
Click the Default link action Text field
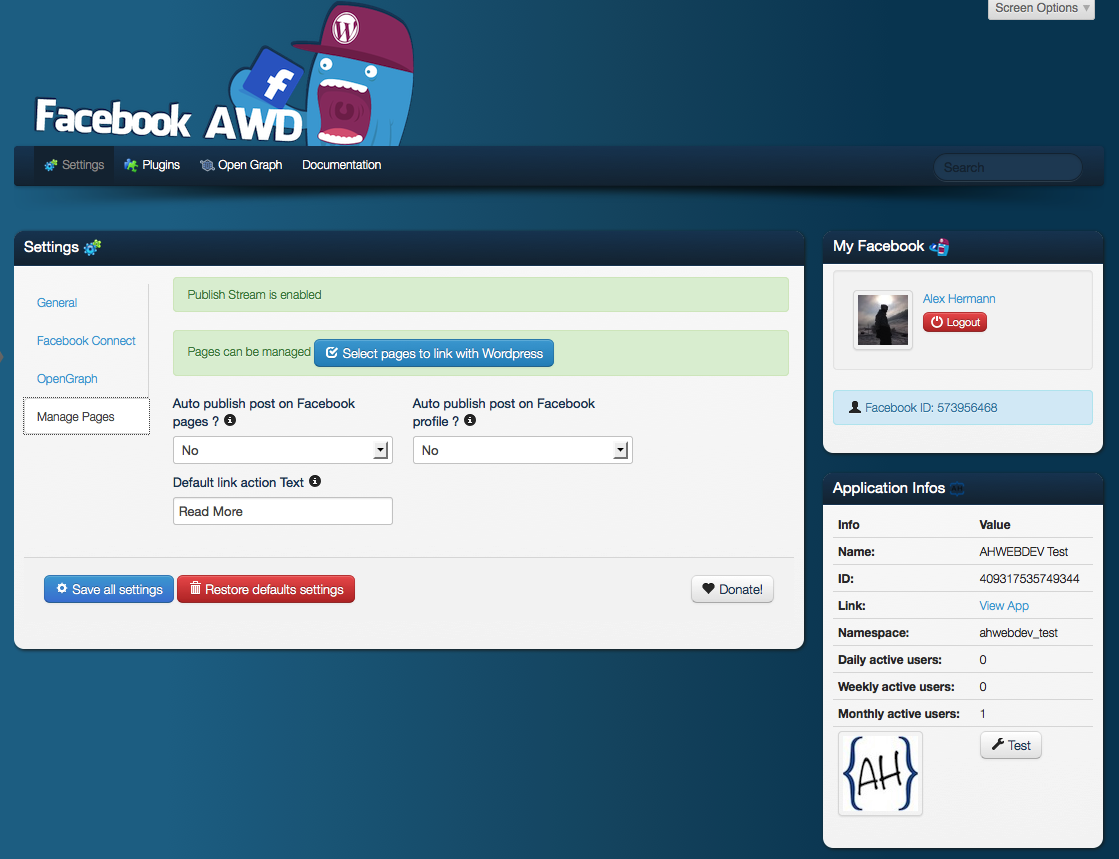(282, 511)
